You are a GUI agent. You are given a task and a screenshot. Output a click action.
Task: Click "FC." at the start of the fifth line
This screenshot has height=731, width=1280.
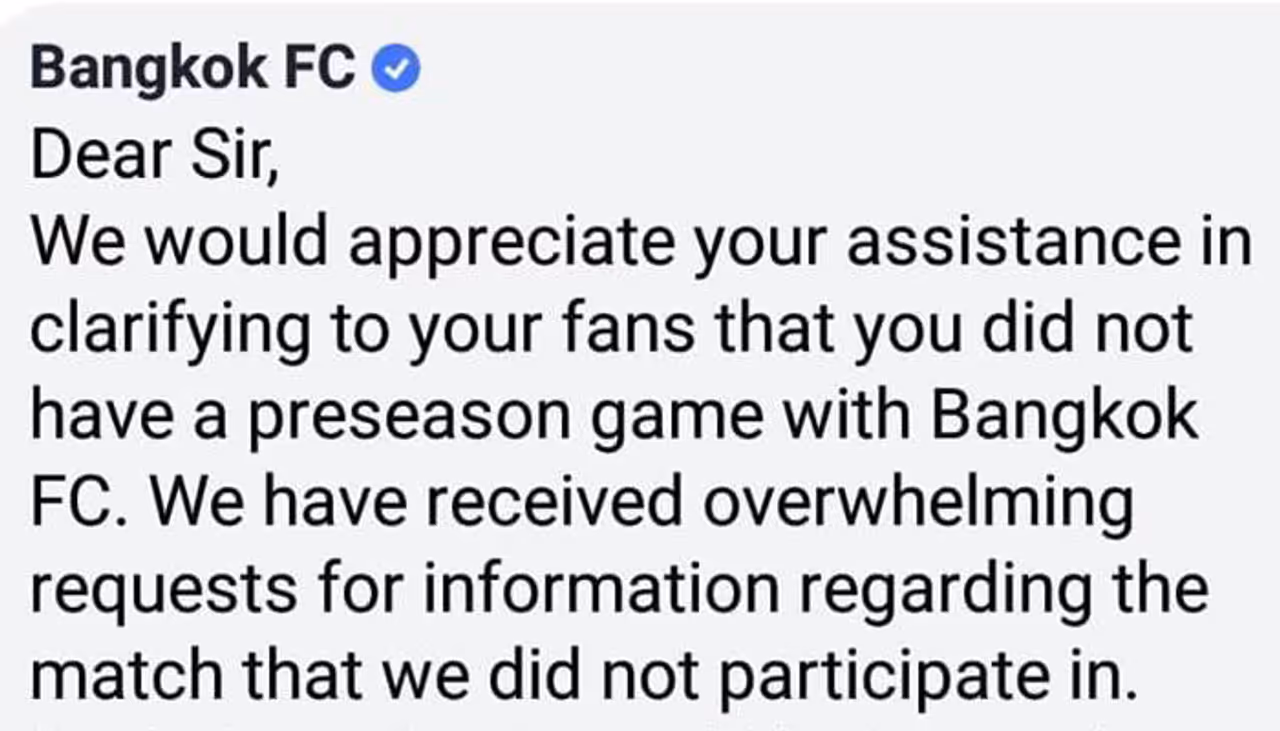(80, 505)
